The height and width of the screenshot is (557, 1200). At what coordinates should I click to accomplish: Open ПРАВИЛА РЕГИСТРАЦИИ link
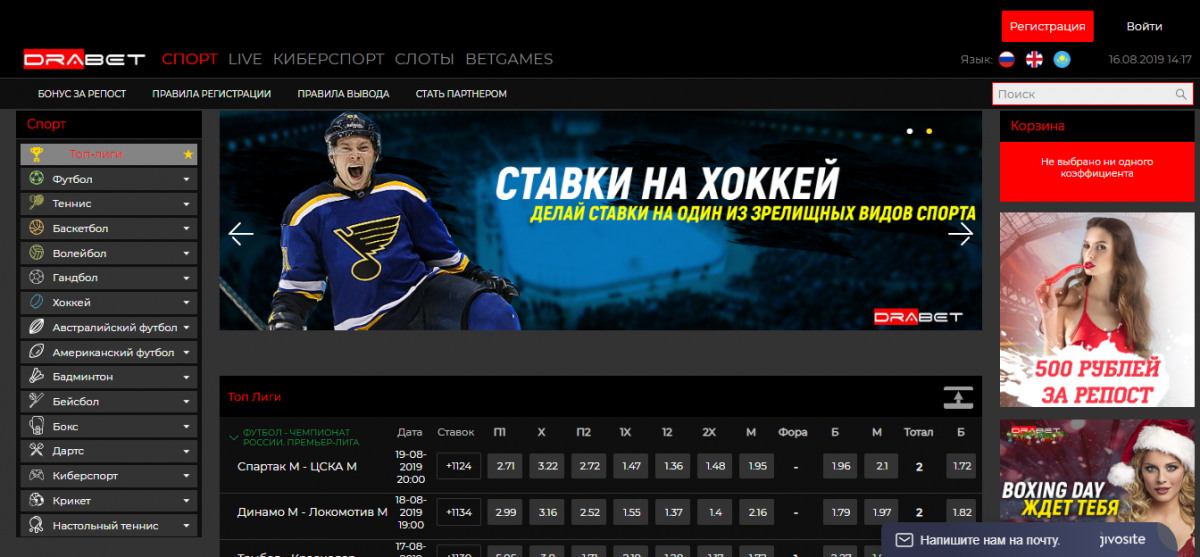[x=212, y=94]
